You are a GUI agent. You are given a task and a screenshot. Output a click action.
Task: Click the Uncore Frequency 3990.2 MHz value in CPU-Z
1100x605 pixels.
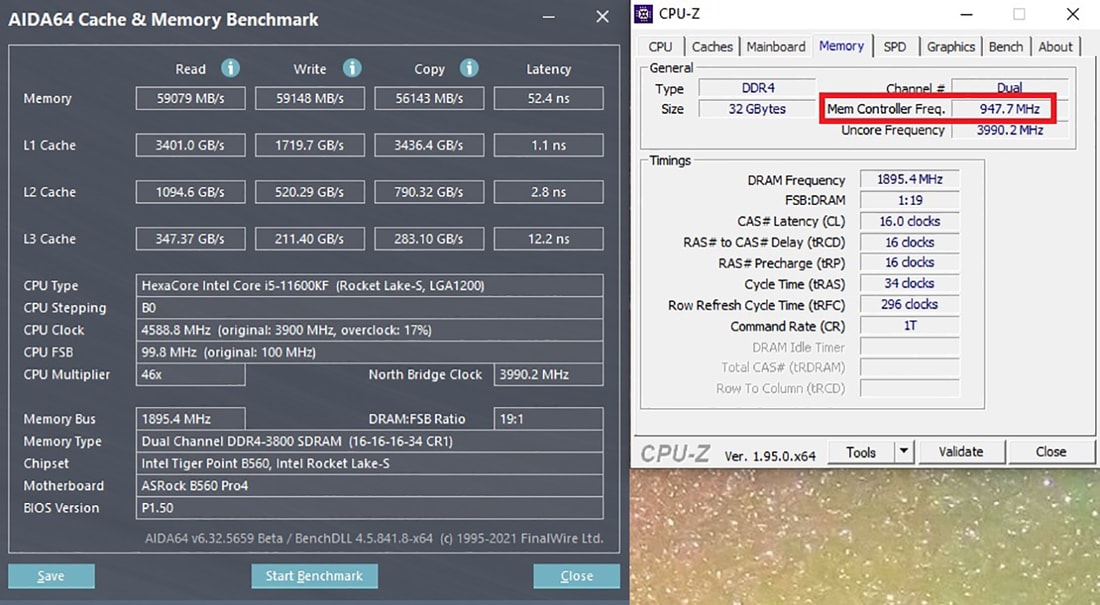pyautogui.click(x=1010, y=130)
